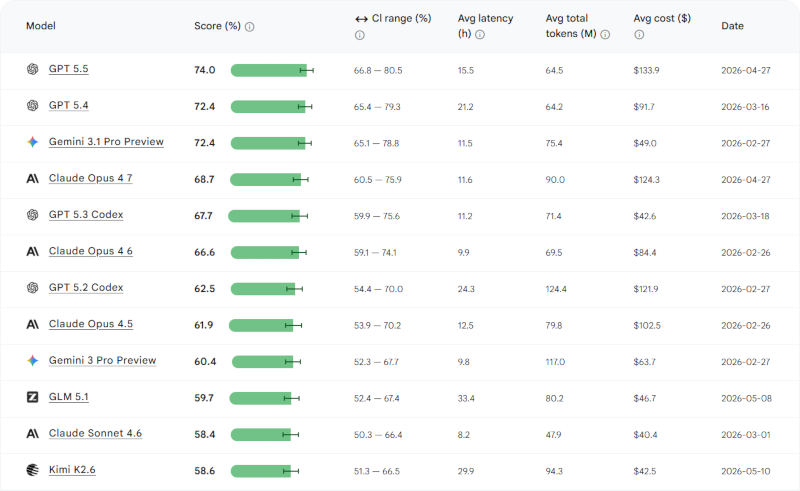Click the info icon under Avg cost ($)

coord(639,35)
